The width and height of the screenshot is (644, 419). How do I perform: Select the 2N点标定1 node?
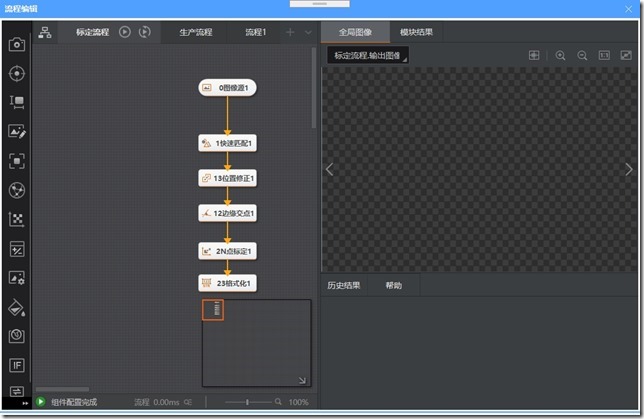pyautogui.click(x=228, y=251)
